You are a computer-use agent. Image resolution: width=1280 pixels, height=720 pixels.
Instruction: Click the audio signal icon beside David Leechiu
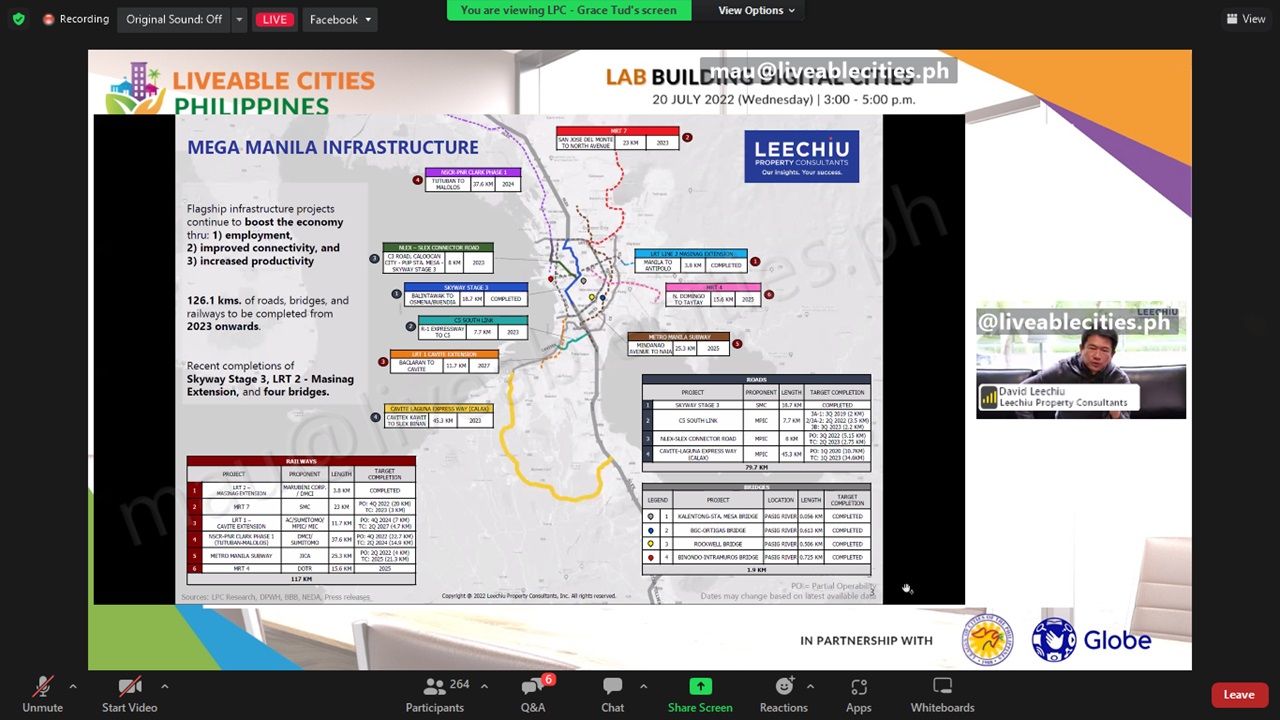(988, 397)
